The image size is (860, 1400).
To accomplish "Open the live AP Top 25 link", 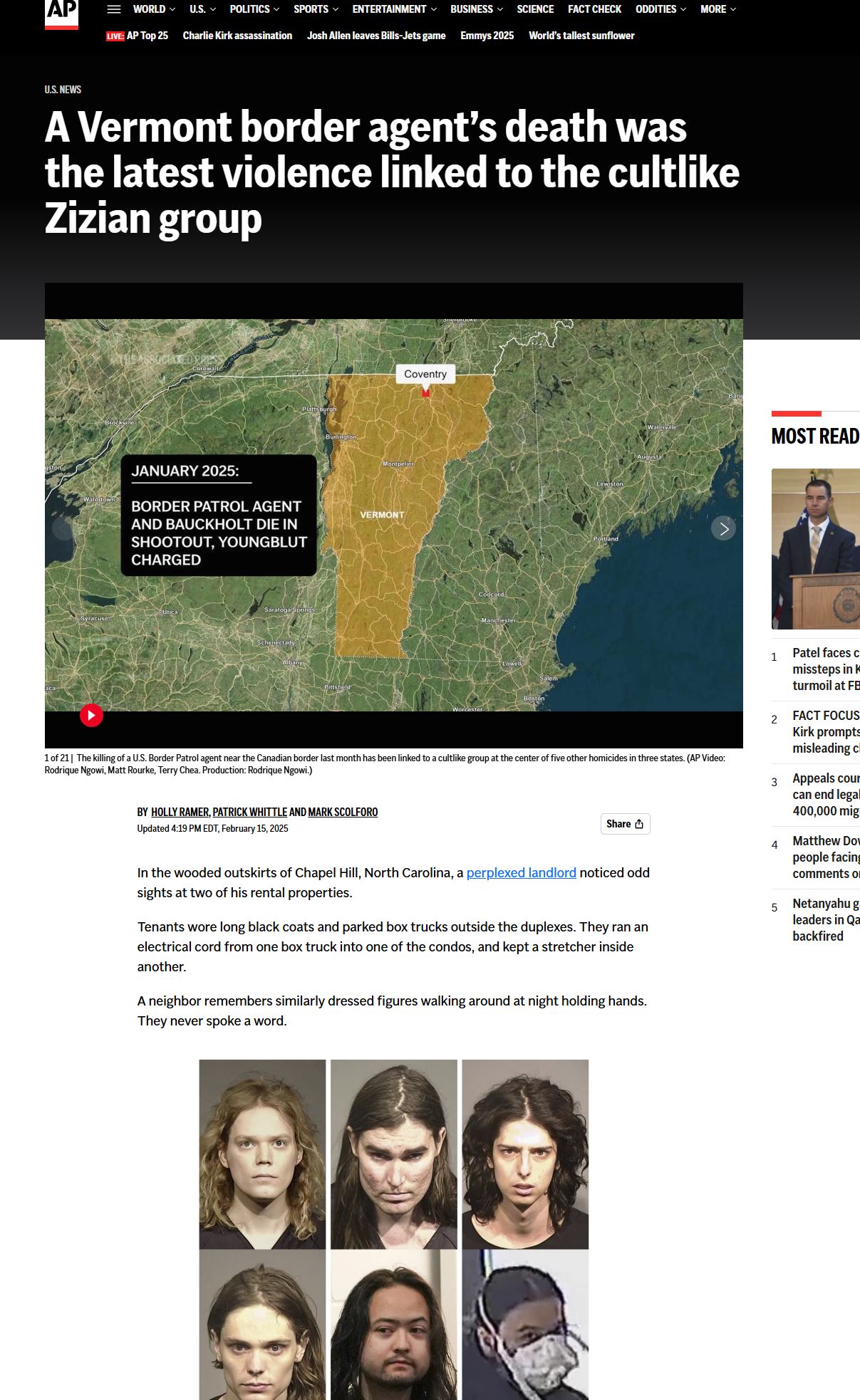I will 137,36.
